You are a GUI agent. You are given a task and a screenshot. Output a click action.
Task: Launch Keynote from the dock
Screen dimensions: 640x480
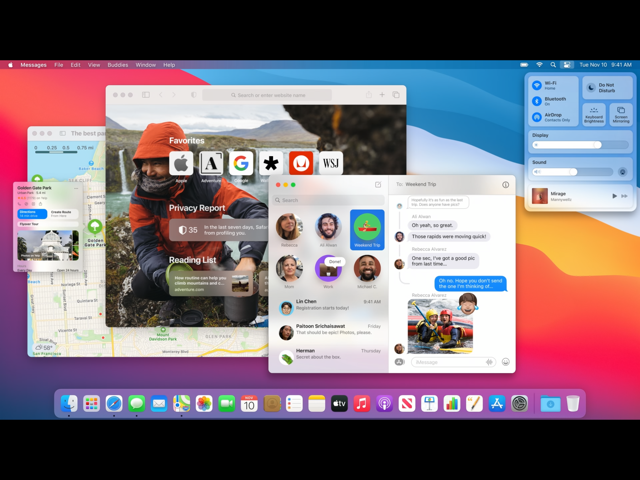coord(429,404)
